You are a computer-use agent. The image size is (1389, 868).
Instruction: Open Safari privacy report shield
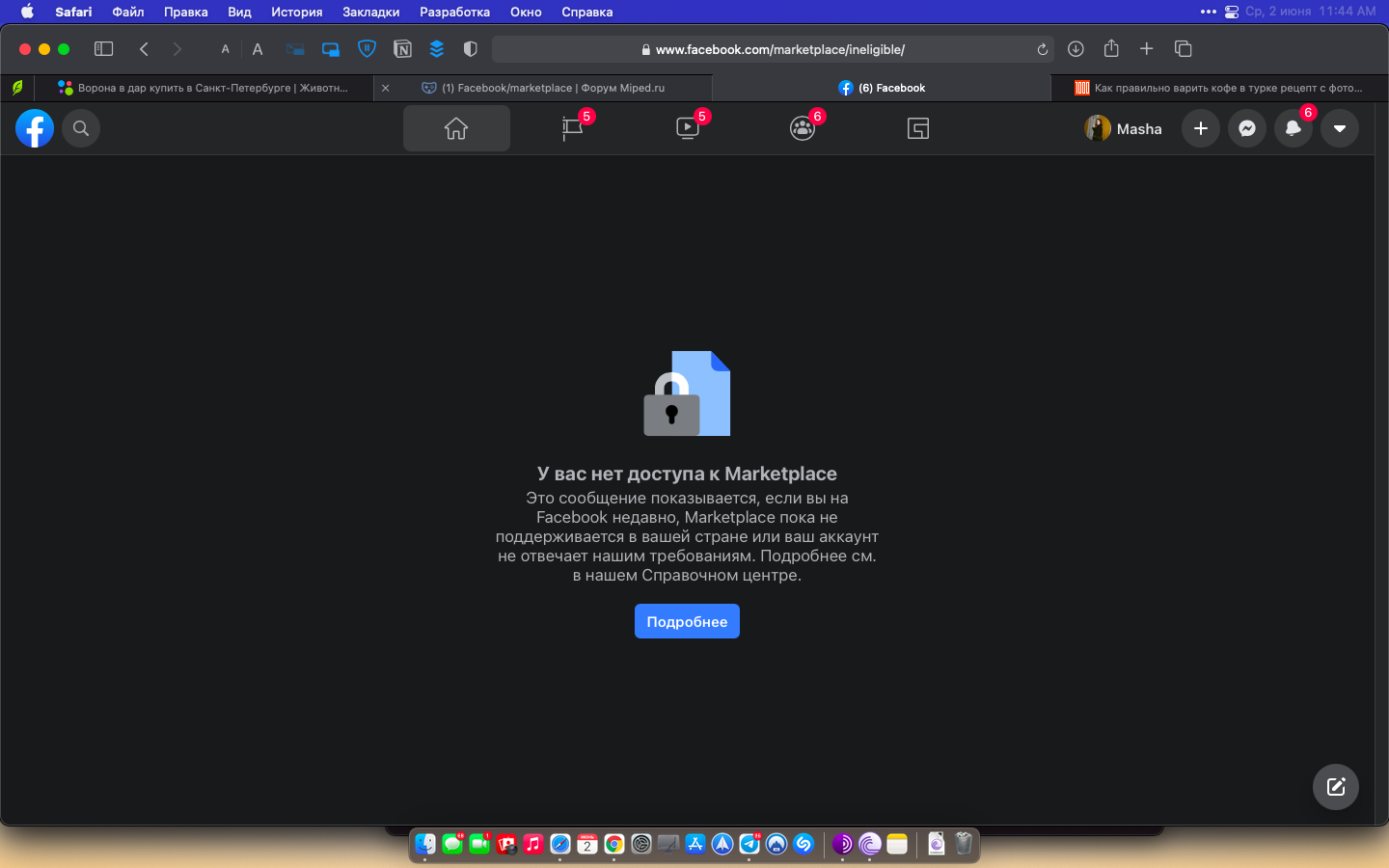click(x=471, y=49)
